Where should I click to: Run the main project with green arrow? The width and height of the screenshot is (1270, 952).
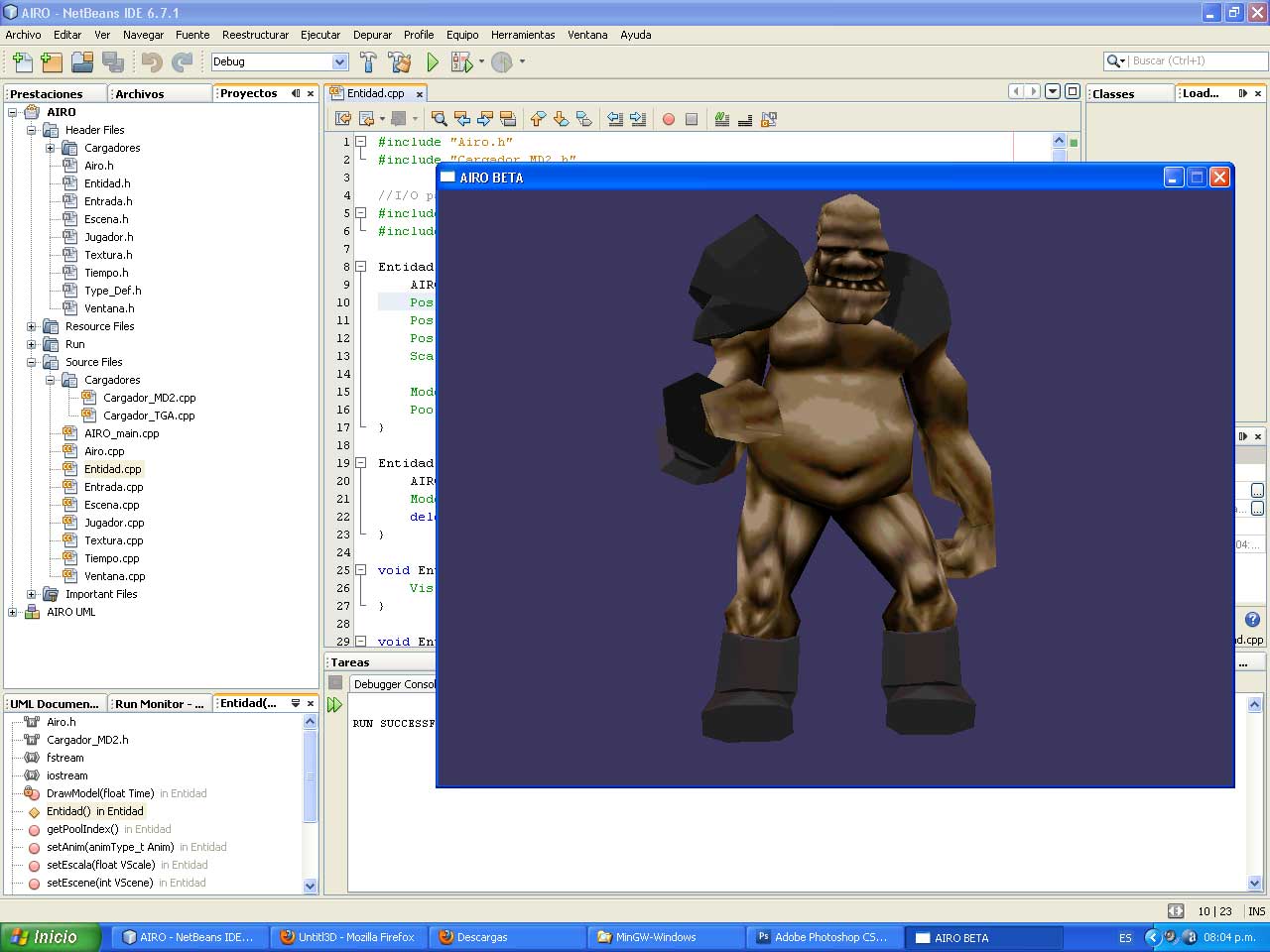tap(433, 61)
